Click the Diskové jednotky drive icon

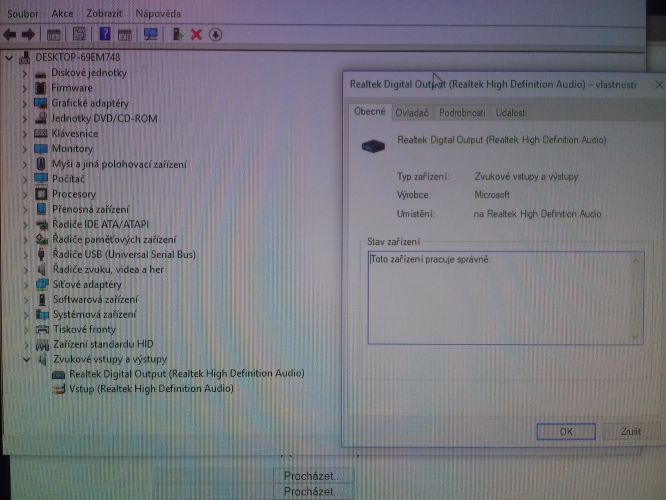(40, 74)
